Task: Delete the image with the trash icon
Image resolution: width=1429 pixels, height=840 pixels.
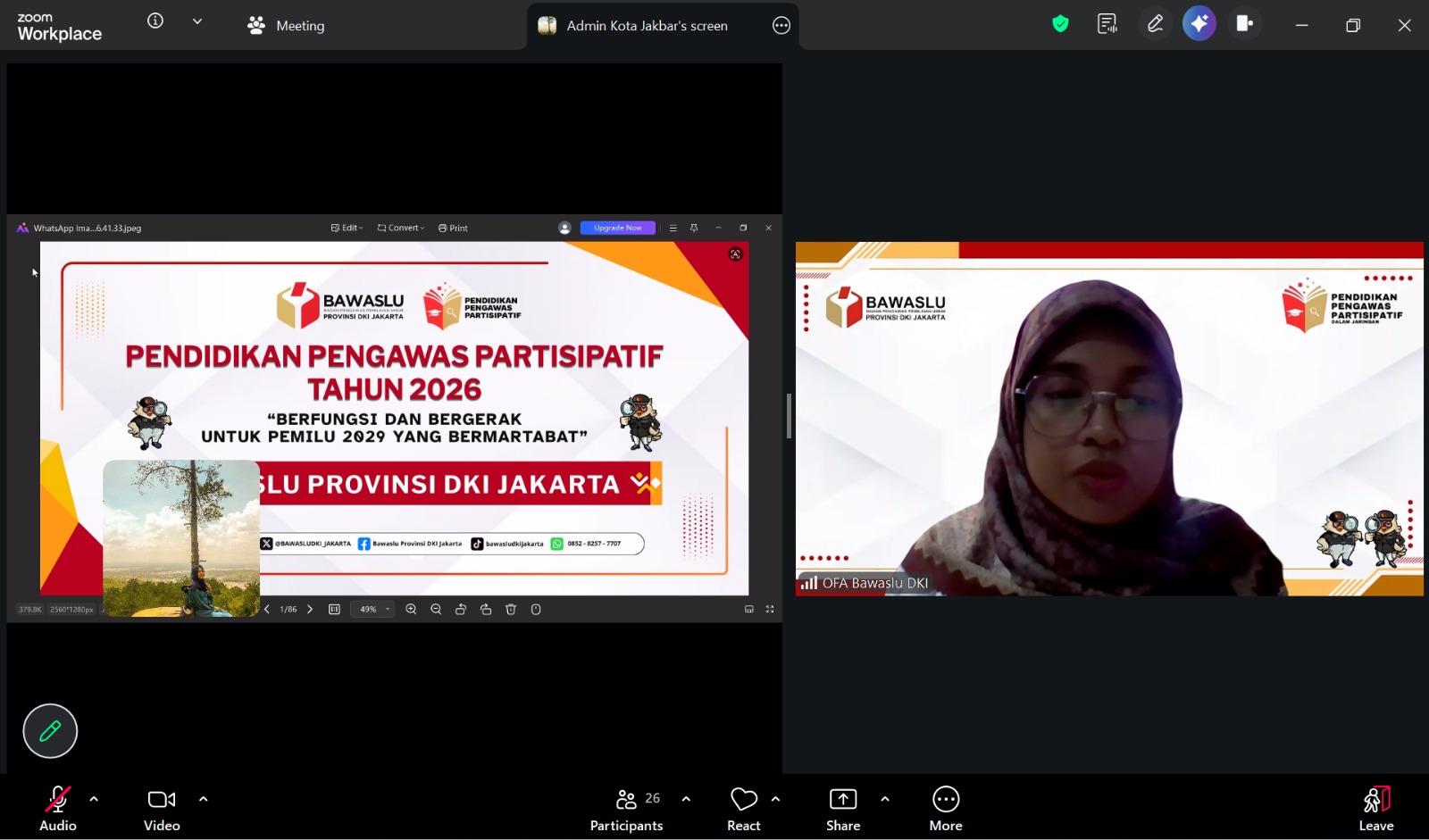Action: [511, 610]
